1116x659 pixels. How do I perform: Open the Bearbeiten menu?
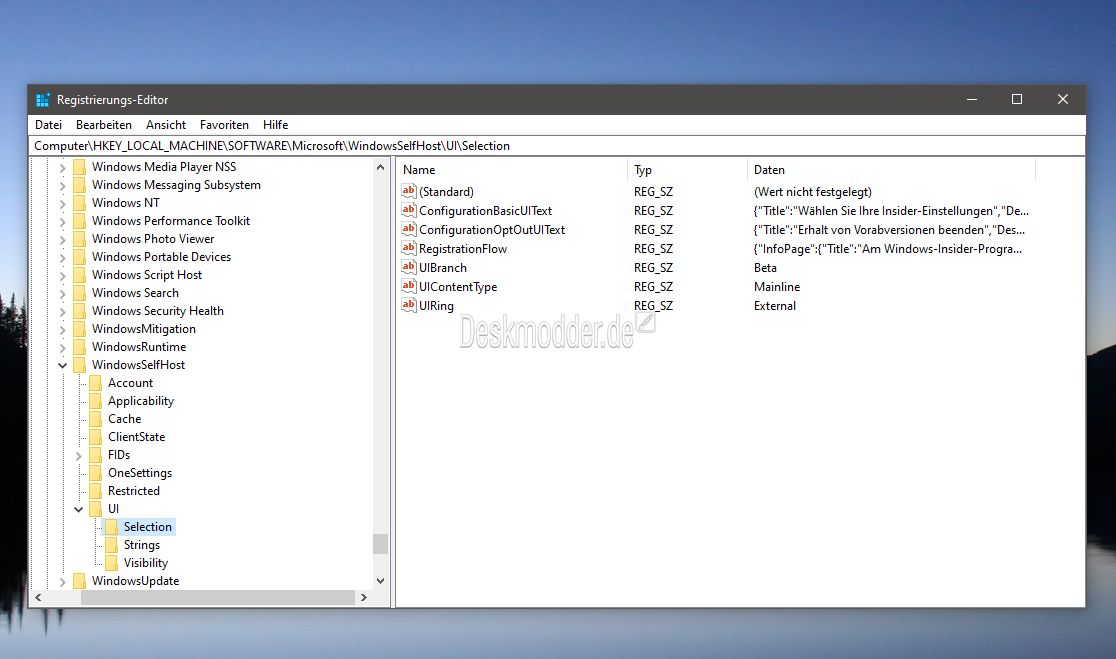(104, 125)
